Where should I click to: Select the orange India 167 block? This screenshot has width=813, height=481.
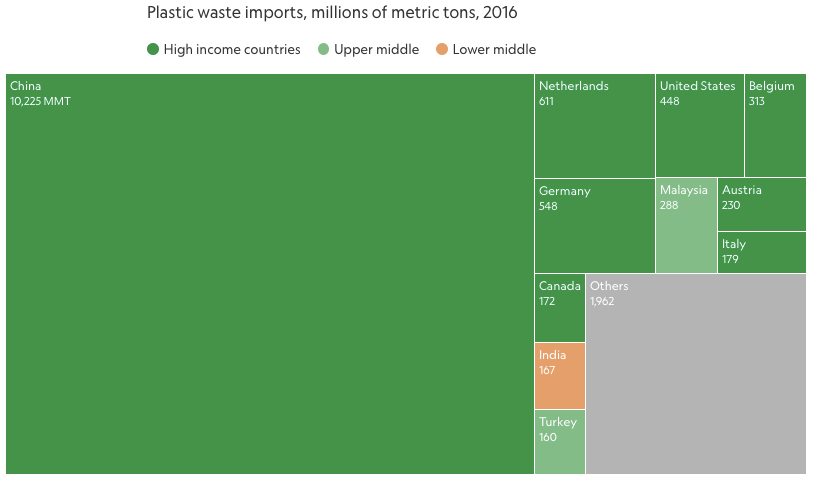(560, 376)
